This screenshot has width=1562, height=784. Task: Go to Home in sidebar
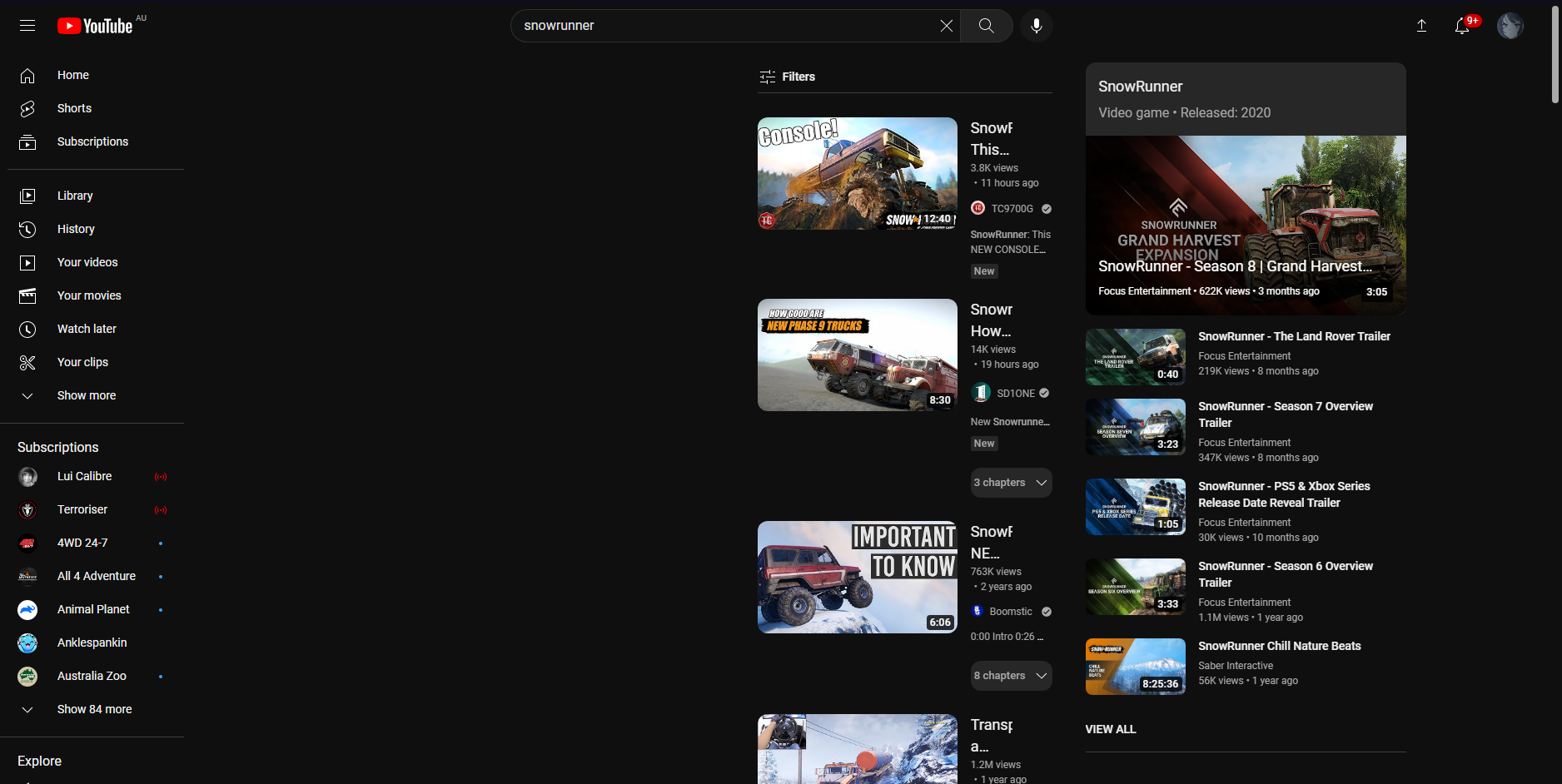coord(96,75)
